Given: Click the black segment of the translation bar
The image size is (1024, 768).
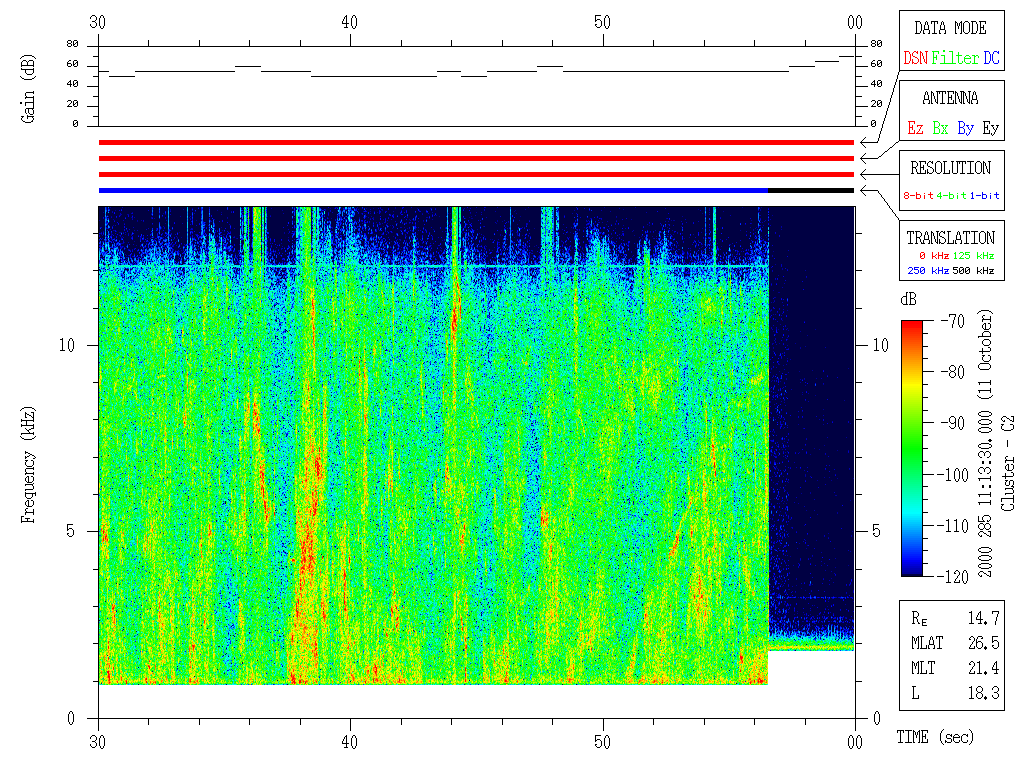Looking at the screenshot, I should click(x=810, y=190).
